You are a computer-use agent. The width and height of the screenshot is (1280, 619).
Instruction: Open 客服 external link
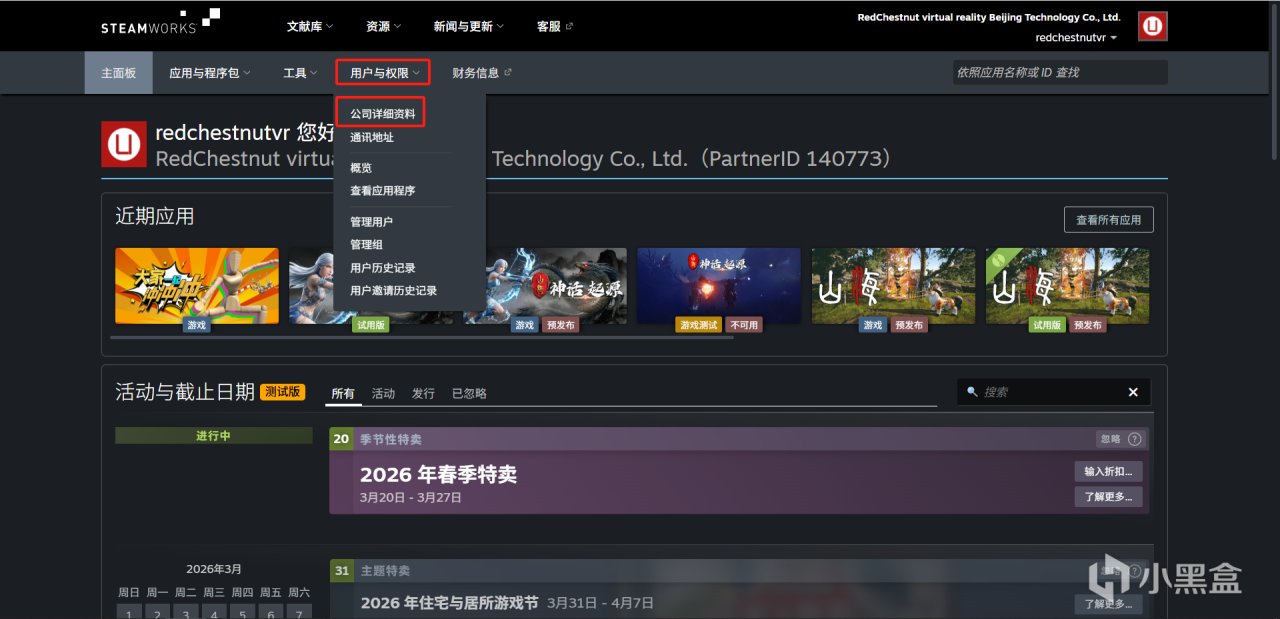coord(555,26)
